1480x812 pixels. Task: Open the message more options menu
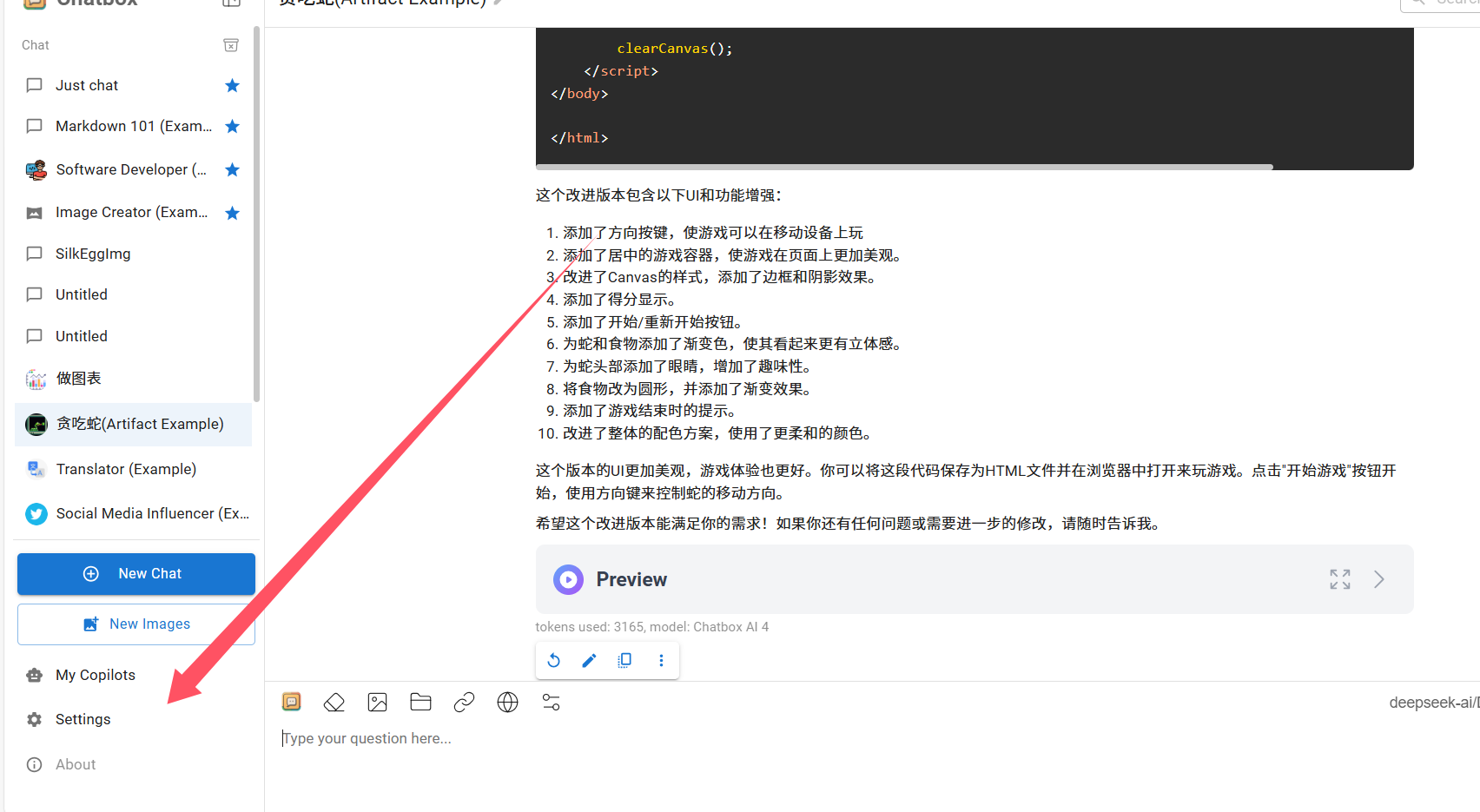pos(661,661)
